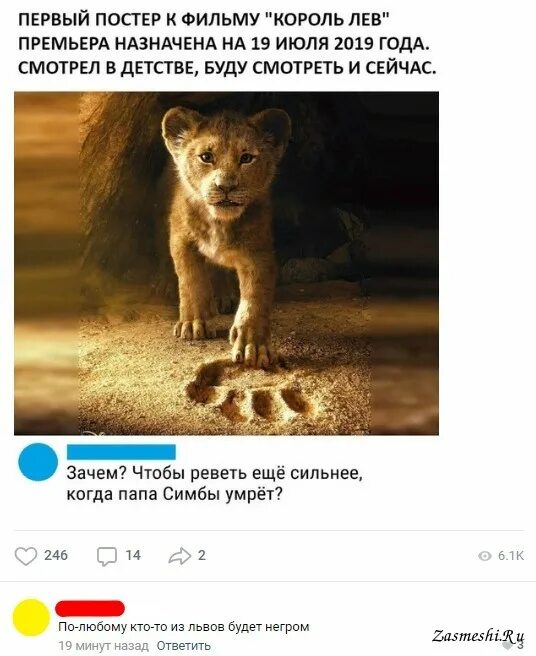This screenshot has height=656, width=536.
Task: Click the 246 likes count
Action: tap(56, 555)
